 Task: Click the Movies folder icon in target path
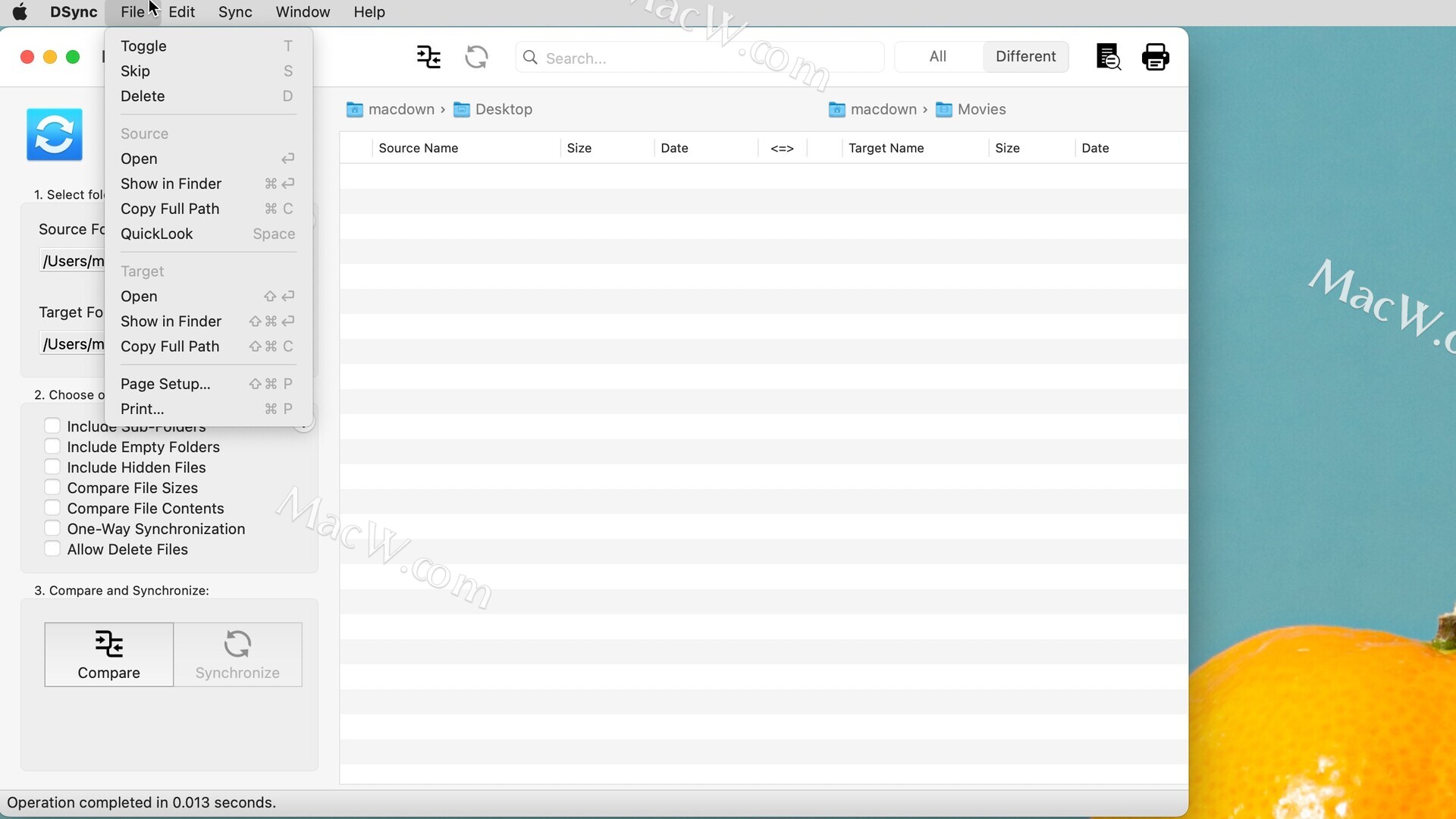pyautogui.click(x=944, y=109)
